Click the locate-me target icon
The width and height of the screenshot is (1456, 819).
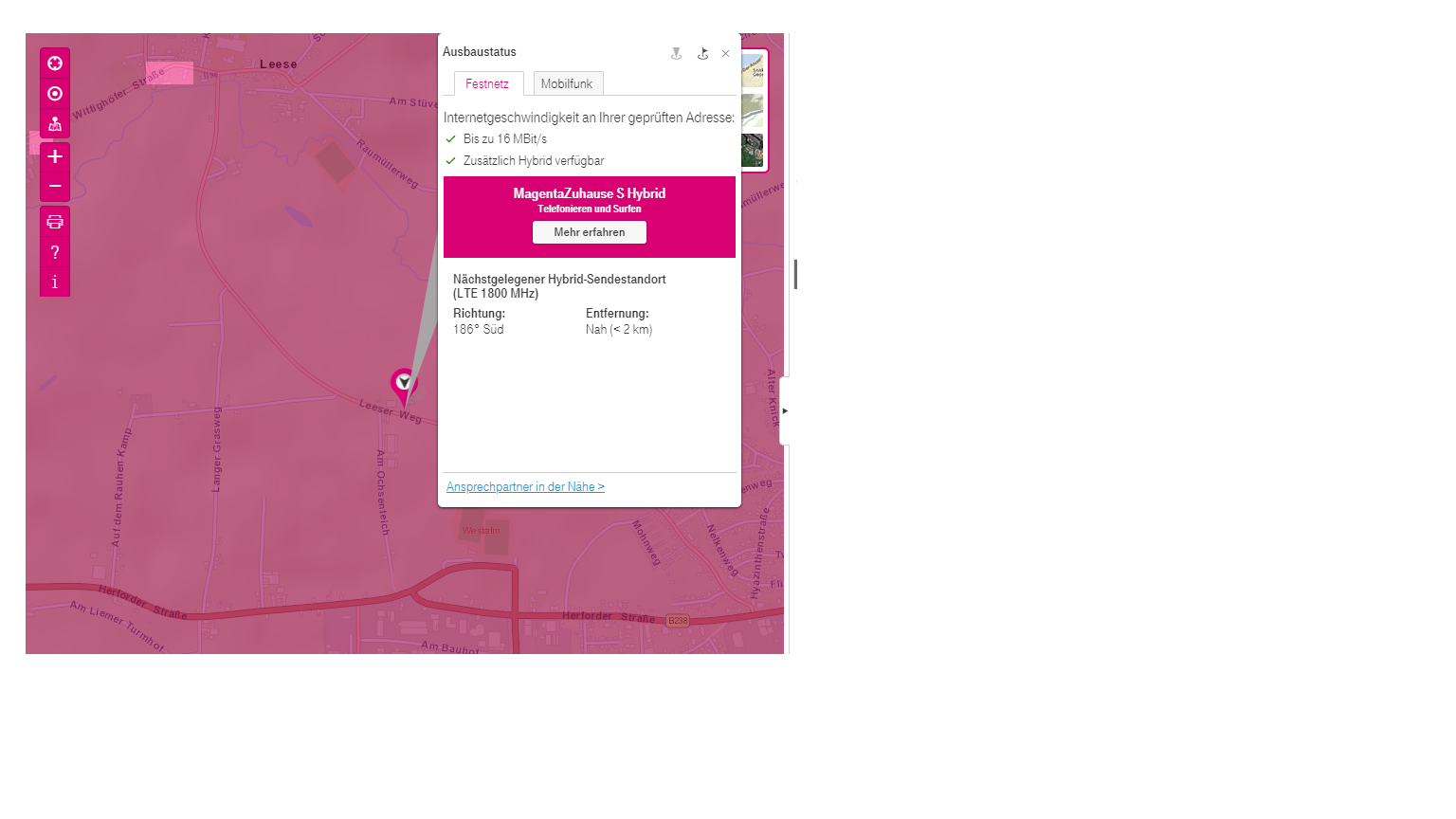(55, 94)
